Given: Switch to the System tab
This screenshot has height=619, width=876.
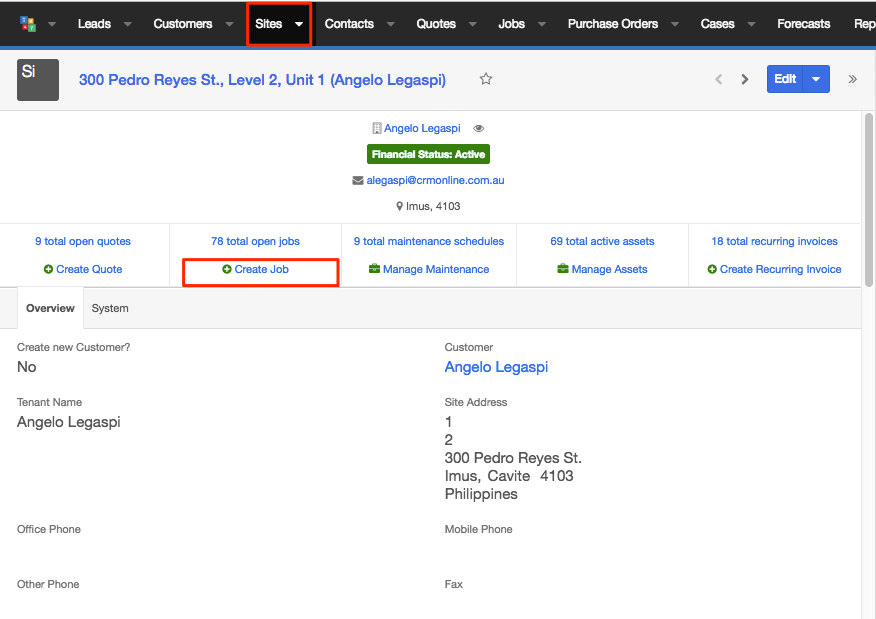Looking at the screenshot, I should point(110,308).
